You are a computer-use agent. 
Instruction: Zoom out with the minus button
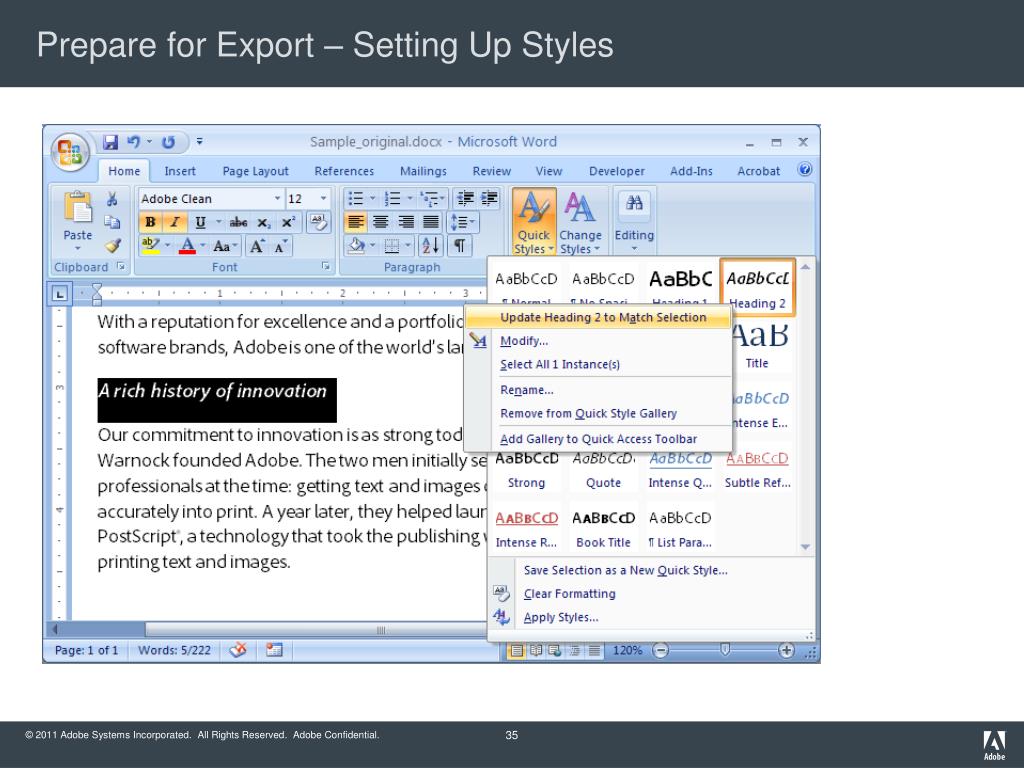(661, 650)
